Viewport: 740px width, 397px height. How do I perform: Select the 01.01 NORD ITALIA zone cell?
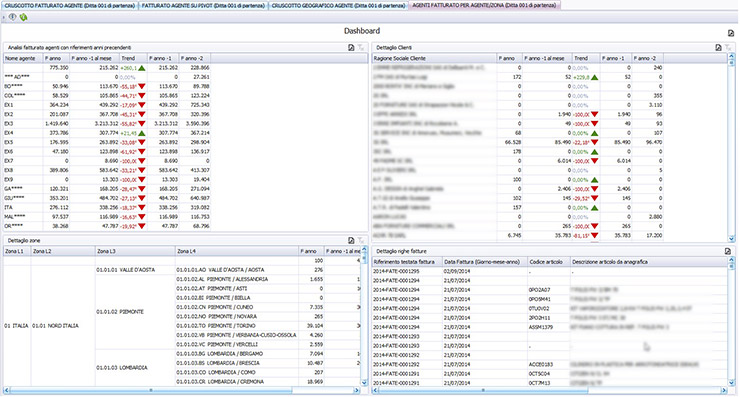pos(63,326)
